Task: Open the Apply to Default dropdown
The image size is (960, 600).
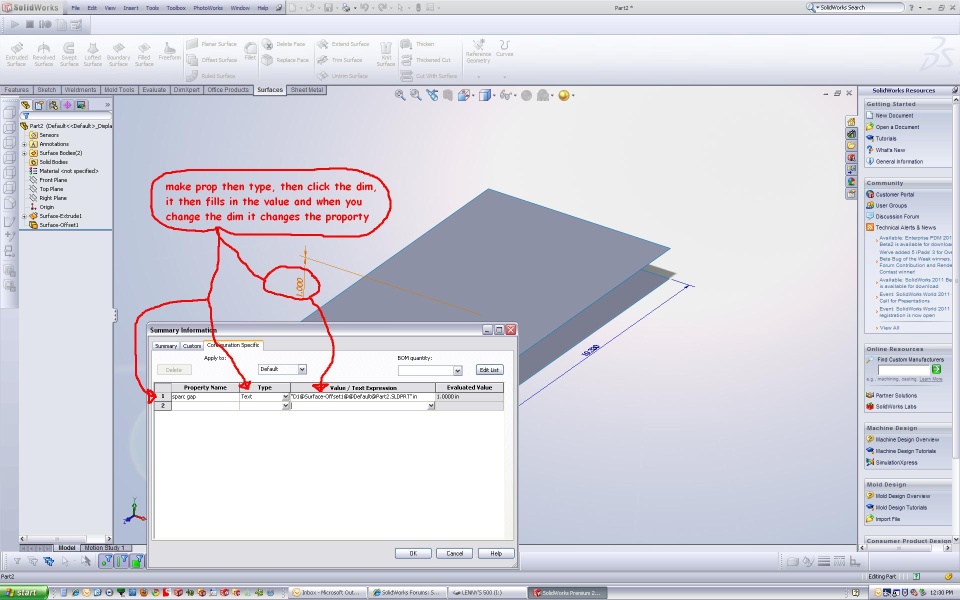Action: [302, 369]
